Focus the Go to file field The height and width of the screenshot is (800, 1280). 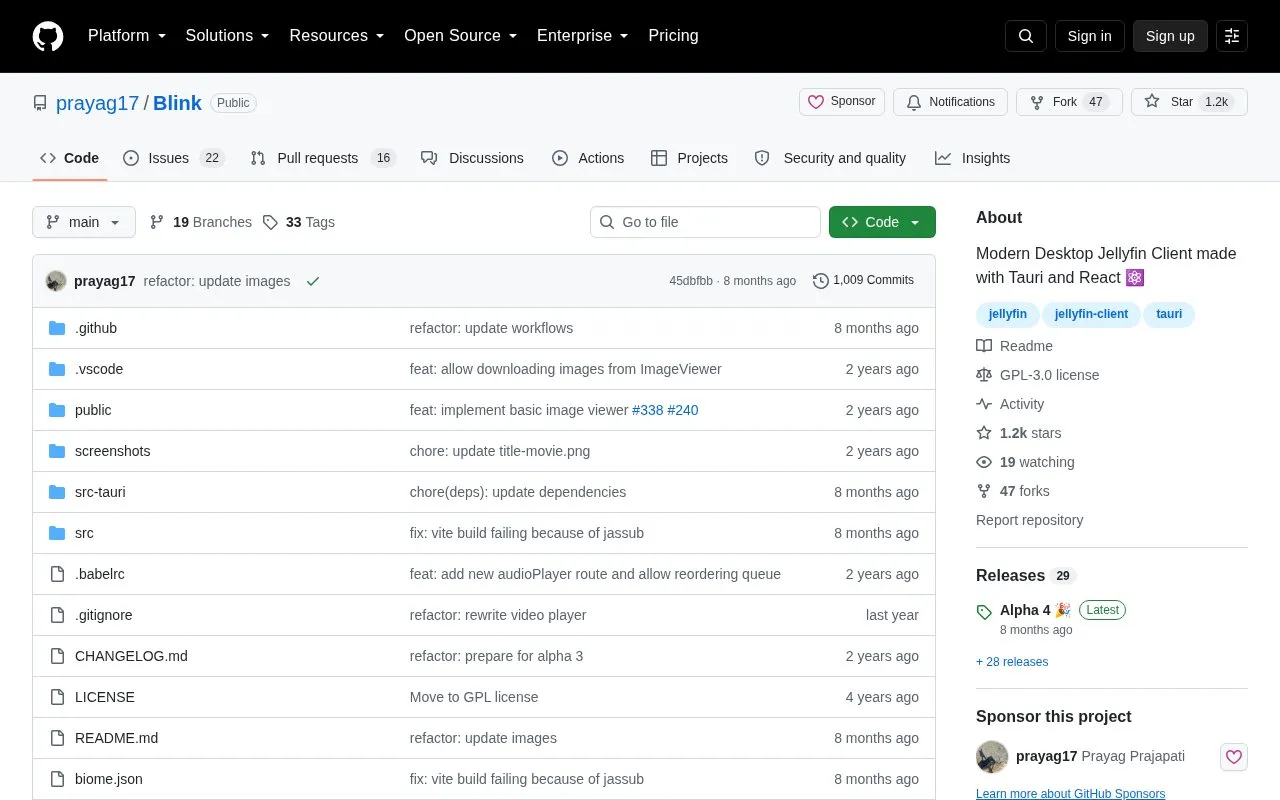click(705, 222)
